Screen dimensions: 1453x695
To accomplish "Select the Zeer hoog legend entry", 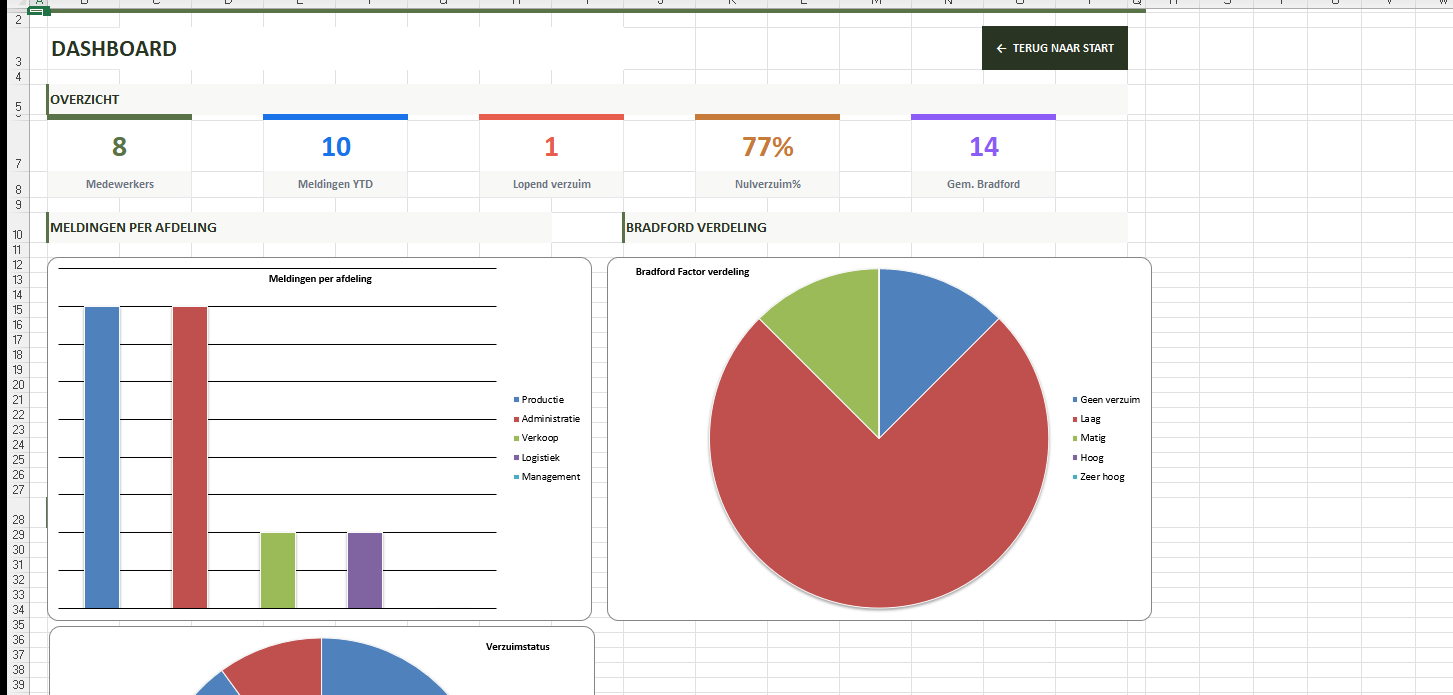I will click(1102, 477).
